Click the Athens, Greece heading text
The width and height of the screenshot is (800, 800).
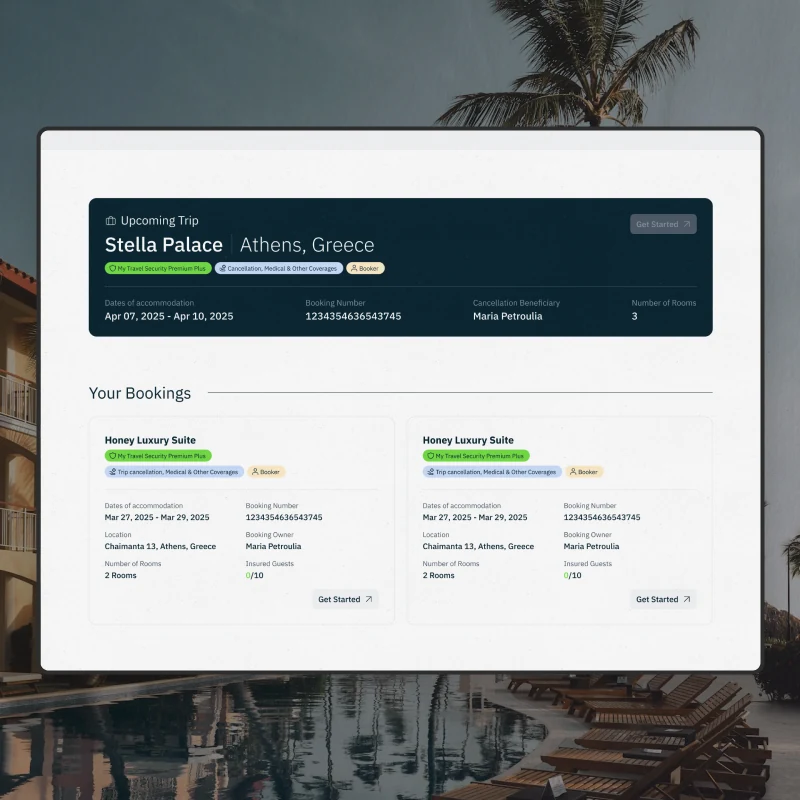[307, 245]
